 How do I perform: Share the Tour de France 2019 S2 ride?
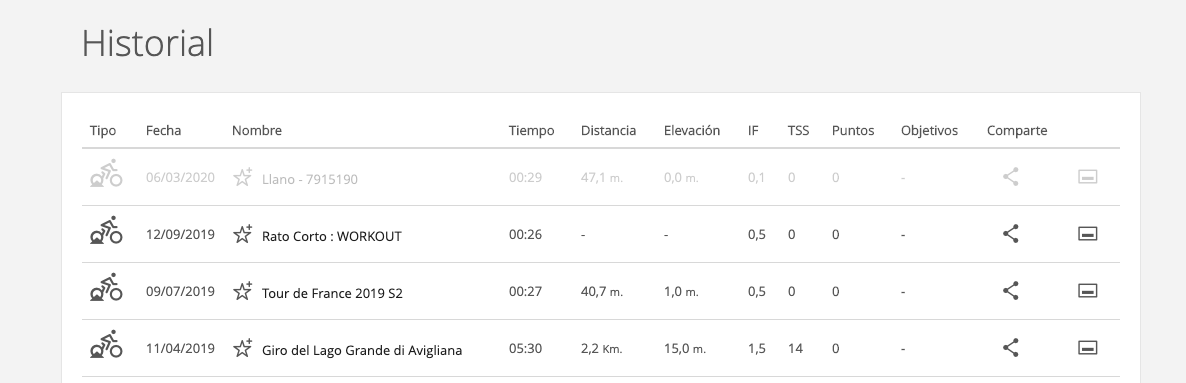(x=1011, y=291)
